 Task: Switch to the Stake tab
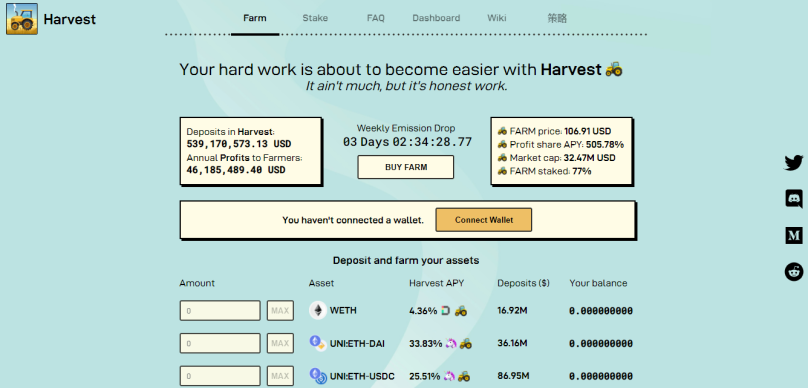(x=315, y=18)
